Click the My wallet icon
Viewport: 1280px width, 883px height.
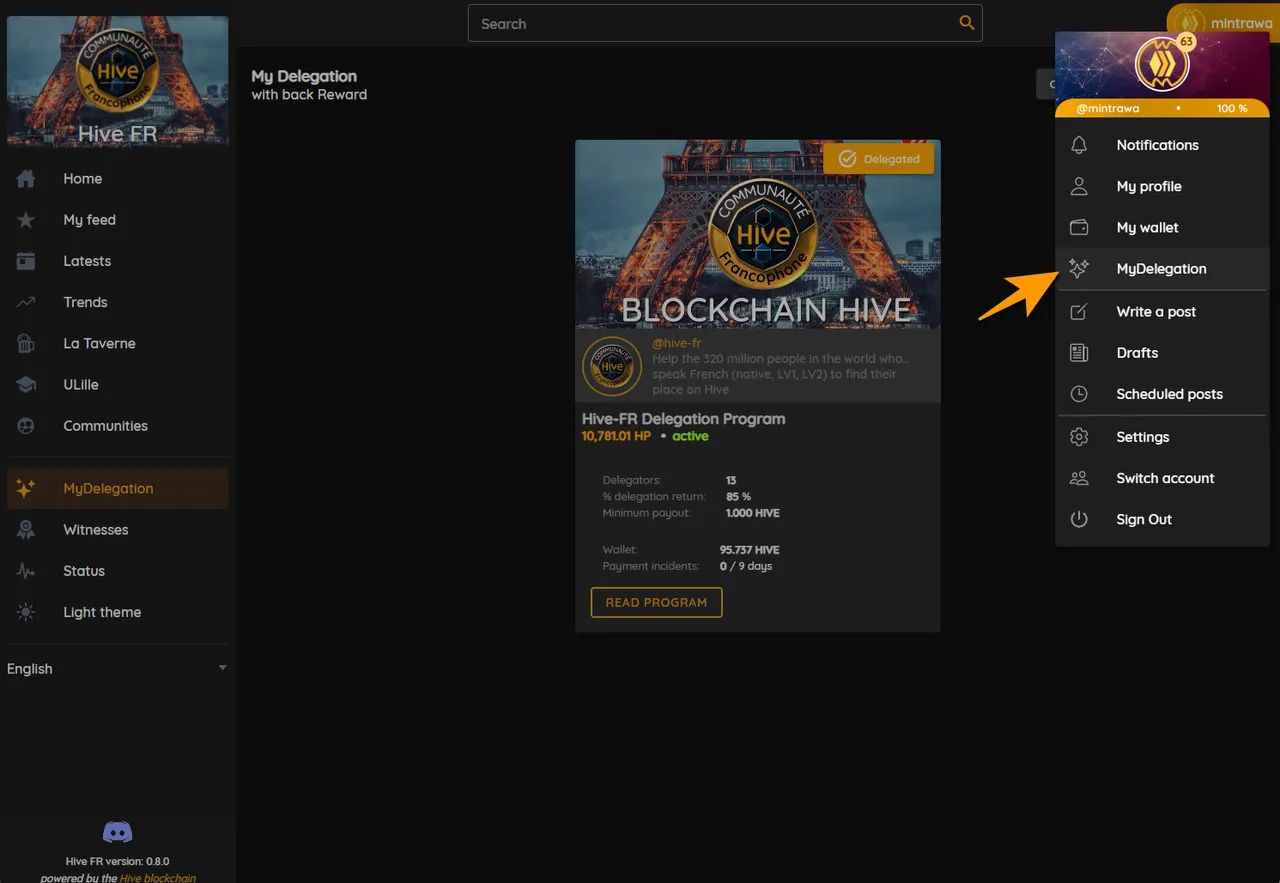pos(1079,227)
